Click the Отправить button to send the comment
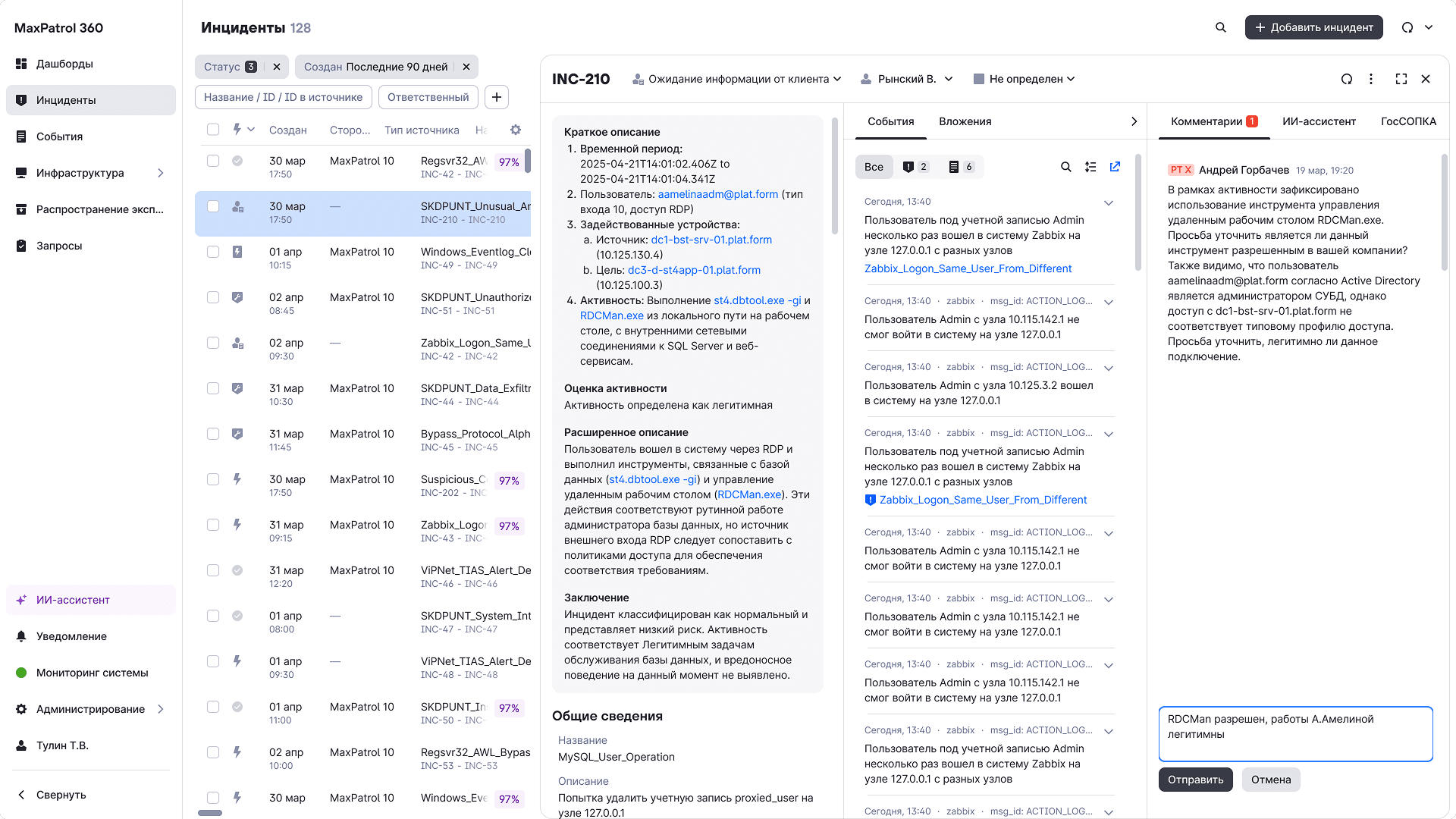This screenshot has width=1456, height=819. pos(1195,780)
